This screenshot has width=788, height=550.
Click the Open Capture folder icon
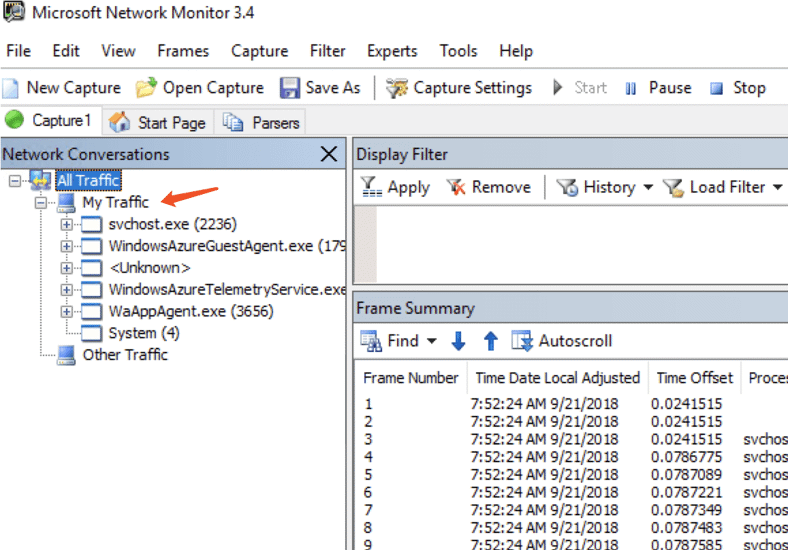[x=146, y=88]
